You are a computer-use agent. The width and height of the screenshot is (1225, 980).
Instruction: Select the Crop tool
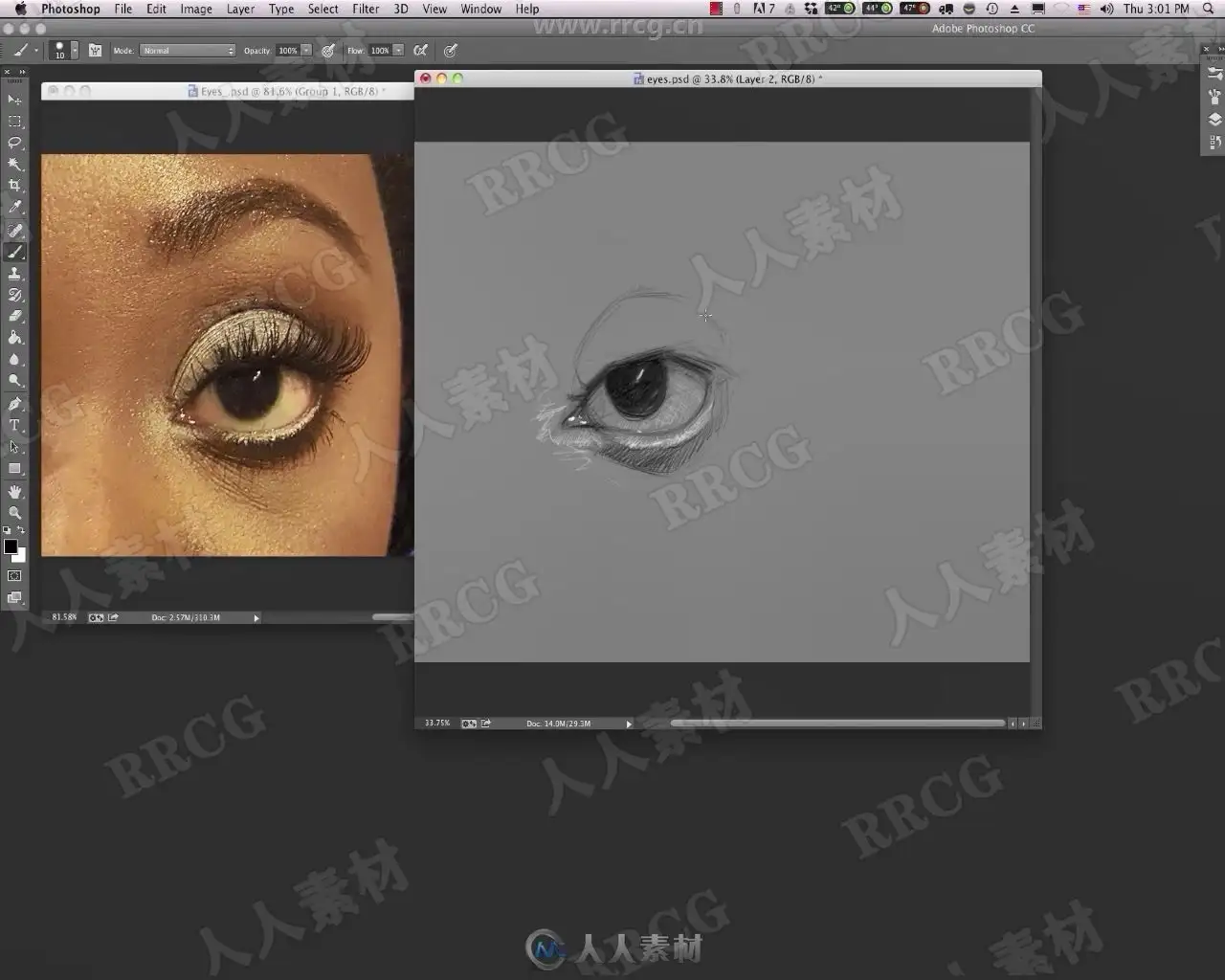click(14, 186)
